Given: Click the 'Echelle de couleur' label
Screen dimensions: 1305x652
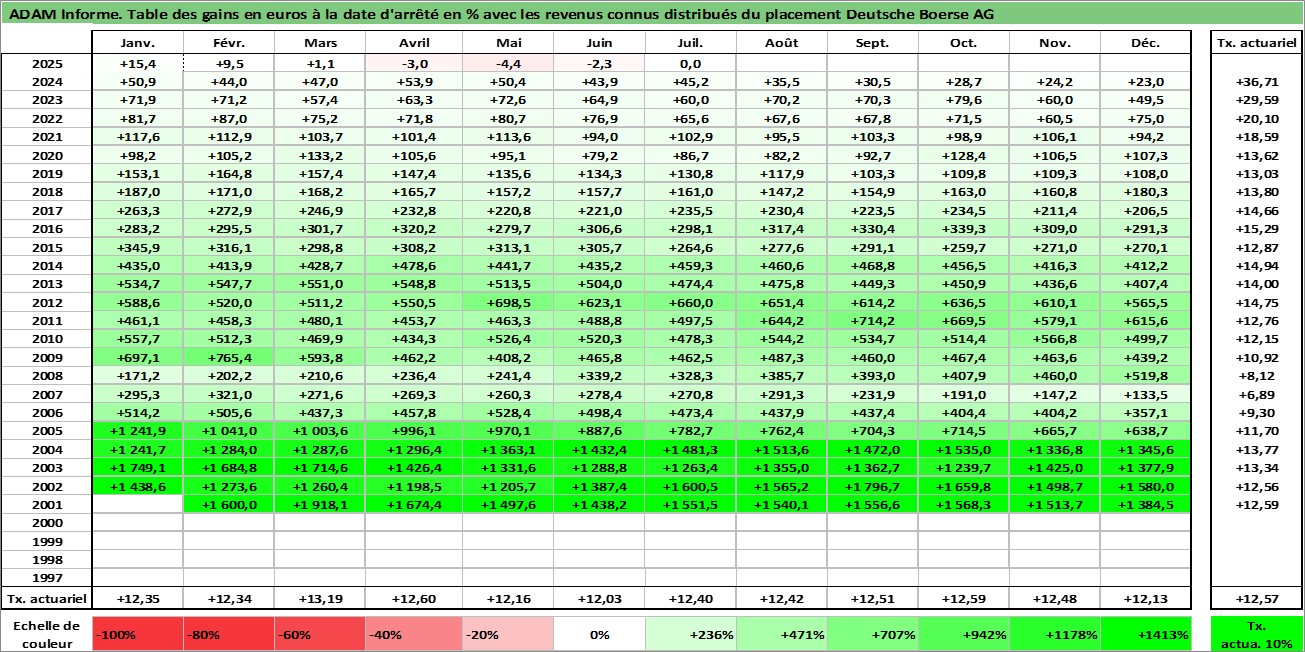Looking at the screenshot, I should click(47, 633).
